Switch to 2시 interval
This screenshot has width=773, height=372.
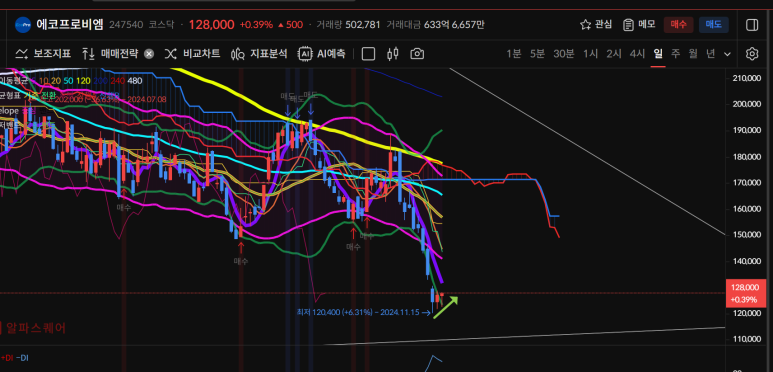click(x=614, y=54)
